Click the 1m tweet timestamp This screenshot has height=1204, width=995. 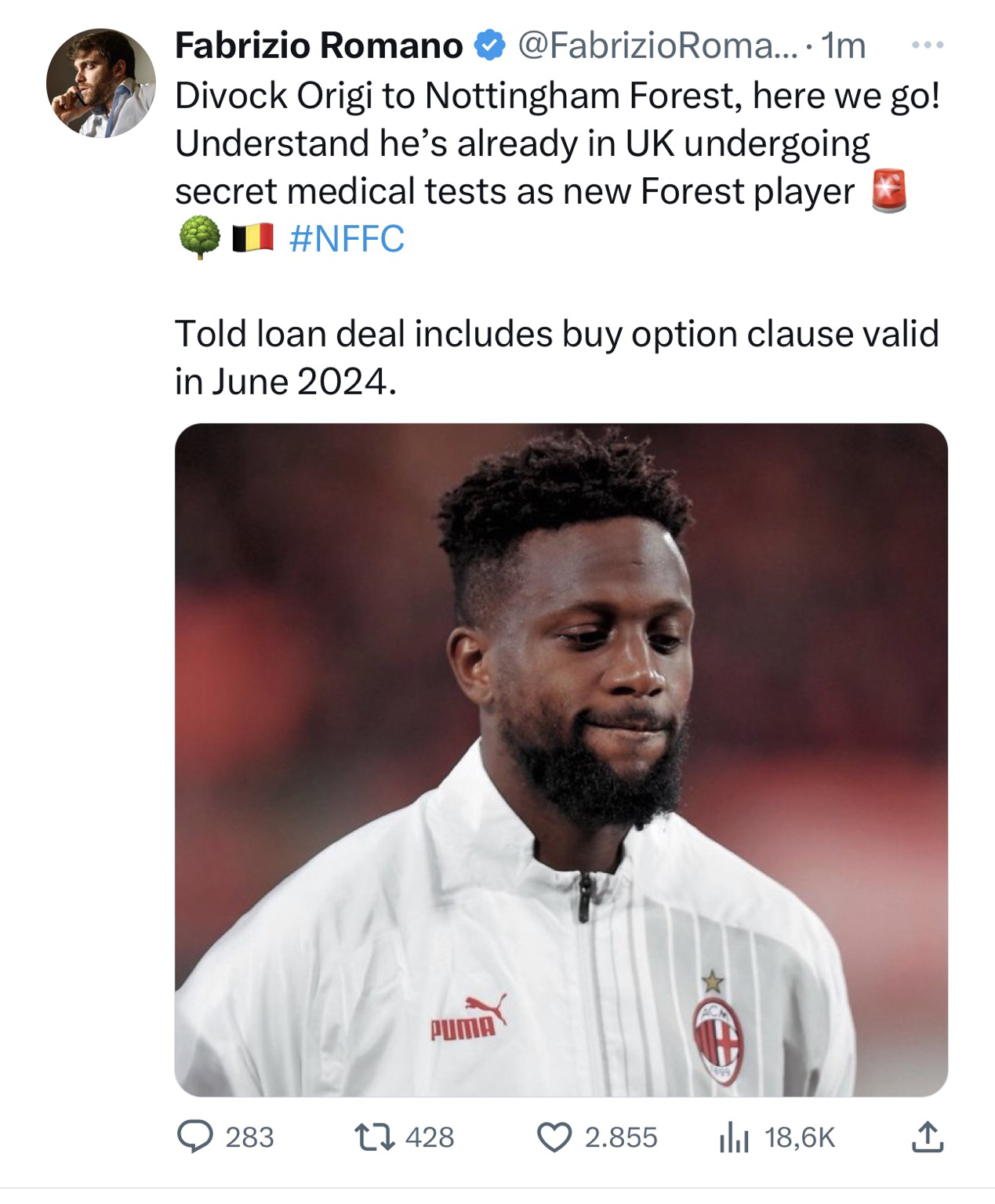point(841,46)
